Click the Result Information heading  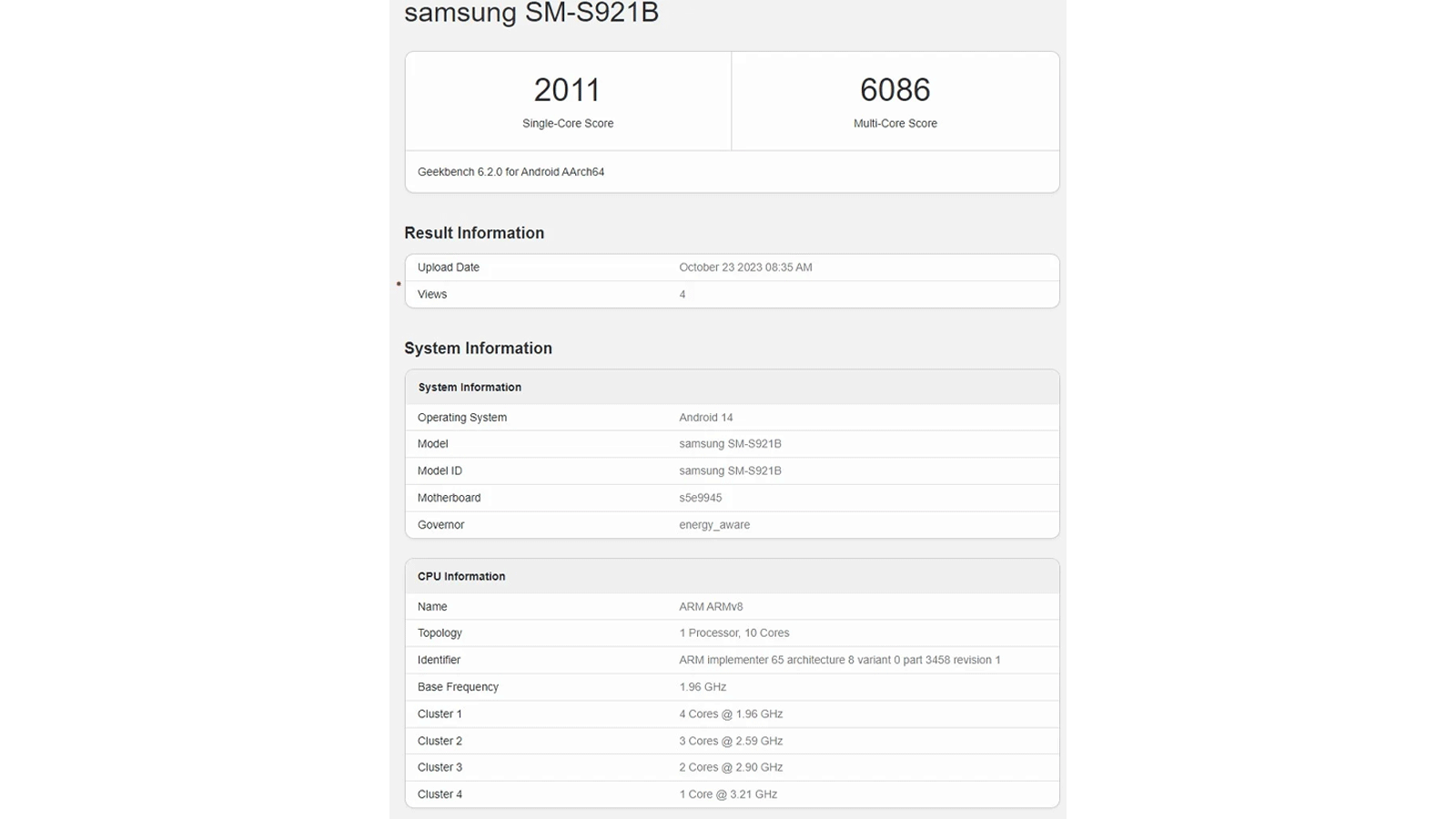pos(474,233)
